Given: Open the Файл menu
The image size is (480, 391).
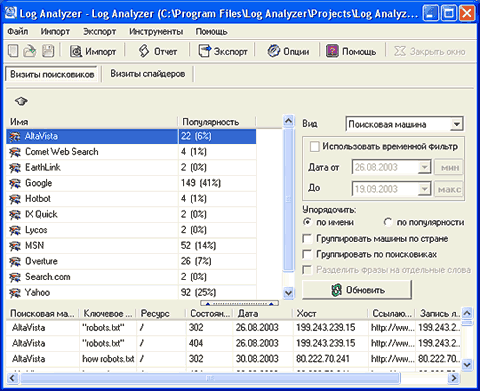Looking at the screenshot, I should (18, 32).
